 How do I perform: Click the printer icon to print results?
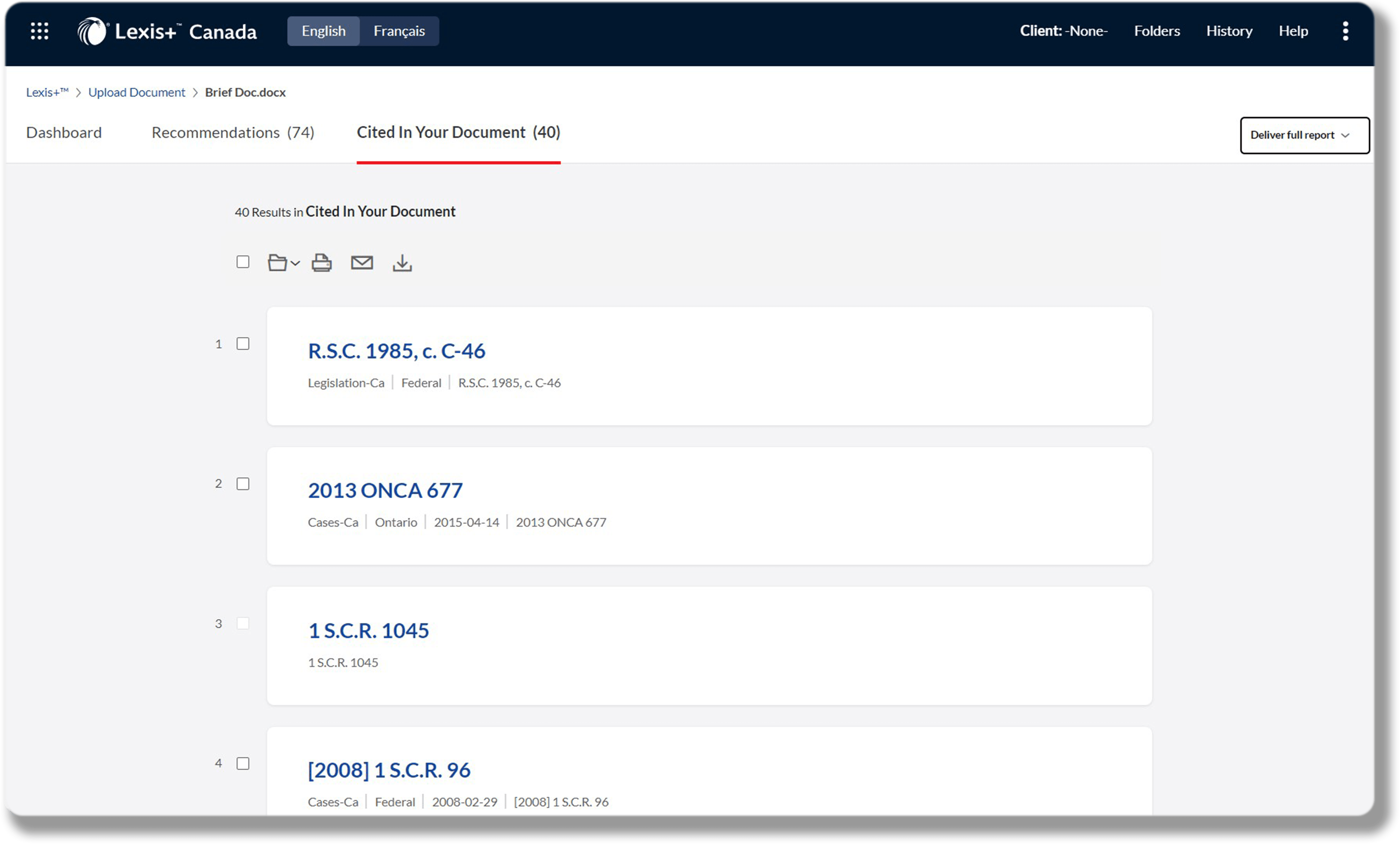click(x=322, y=262)
